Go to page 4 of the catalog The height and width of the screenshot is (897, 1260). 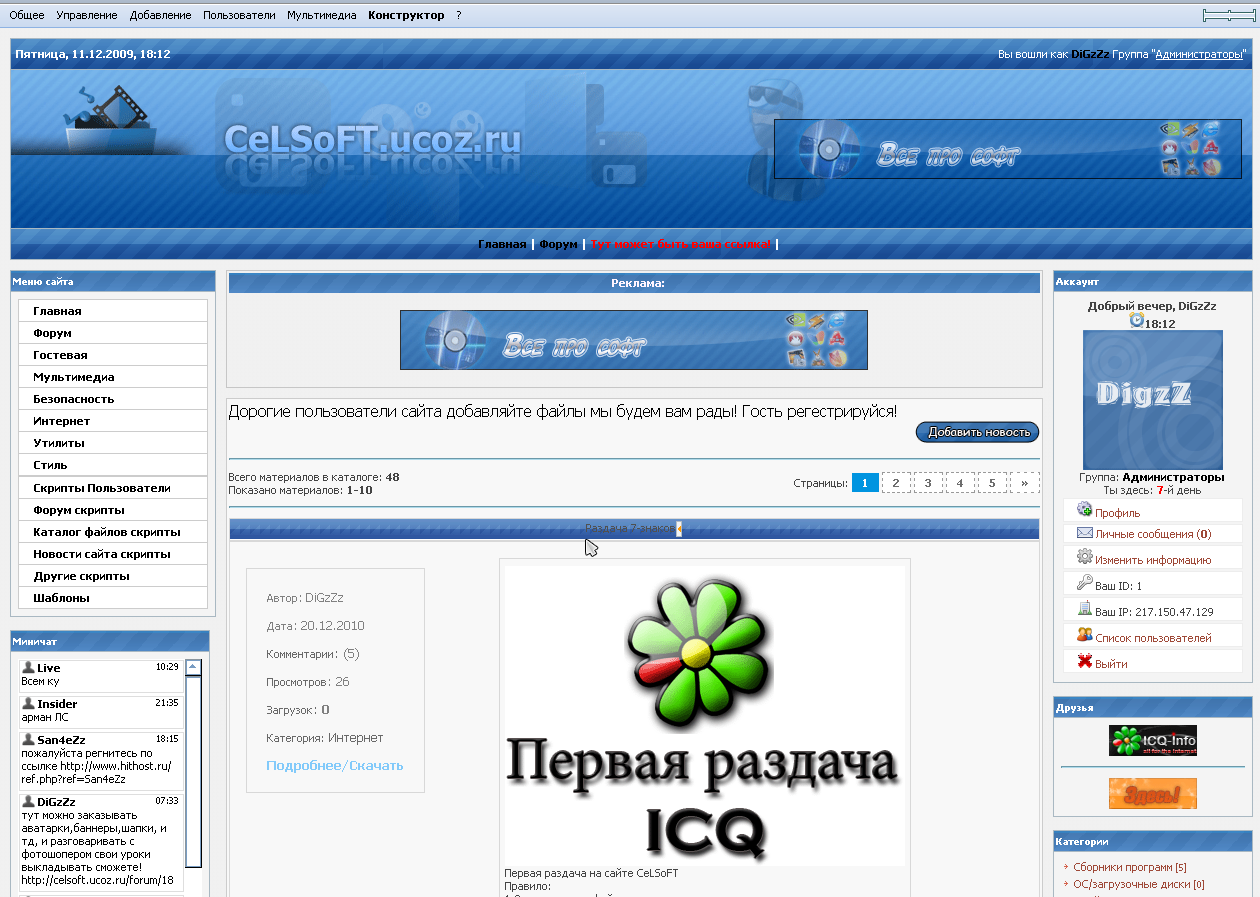pyautogui.click(x=960, y=483)
